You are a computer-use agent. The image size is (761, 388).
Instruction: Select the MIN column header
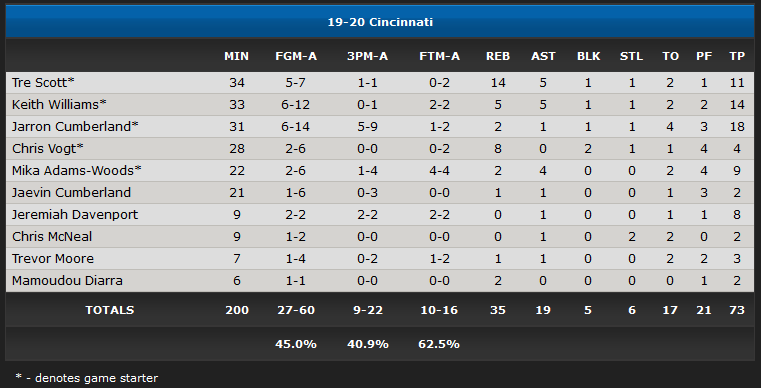tap(236, 56)
